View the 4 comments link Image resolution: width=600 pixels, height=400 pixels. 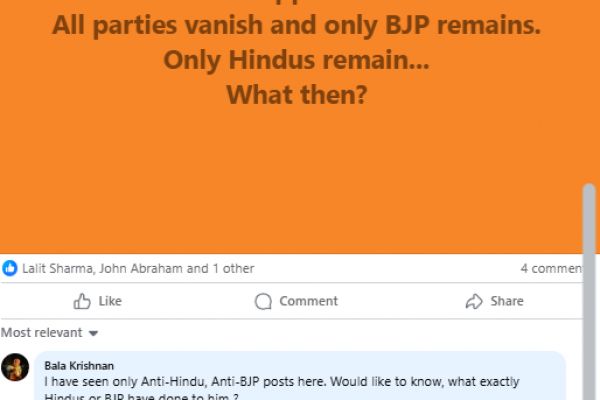click(x=551, y=268)
